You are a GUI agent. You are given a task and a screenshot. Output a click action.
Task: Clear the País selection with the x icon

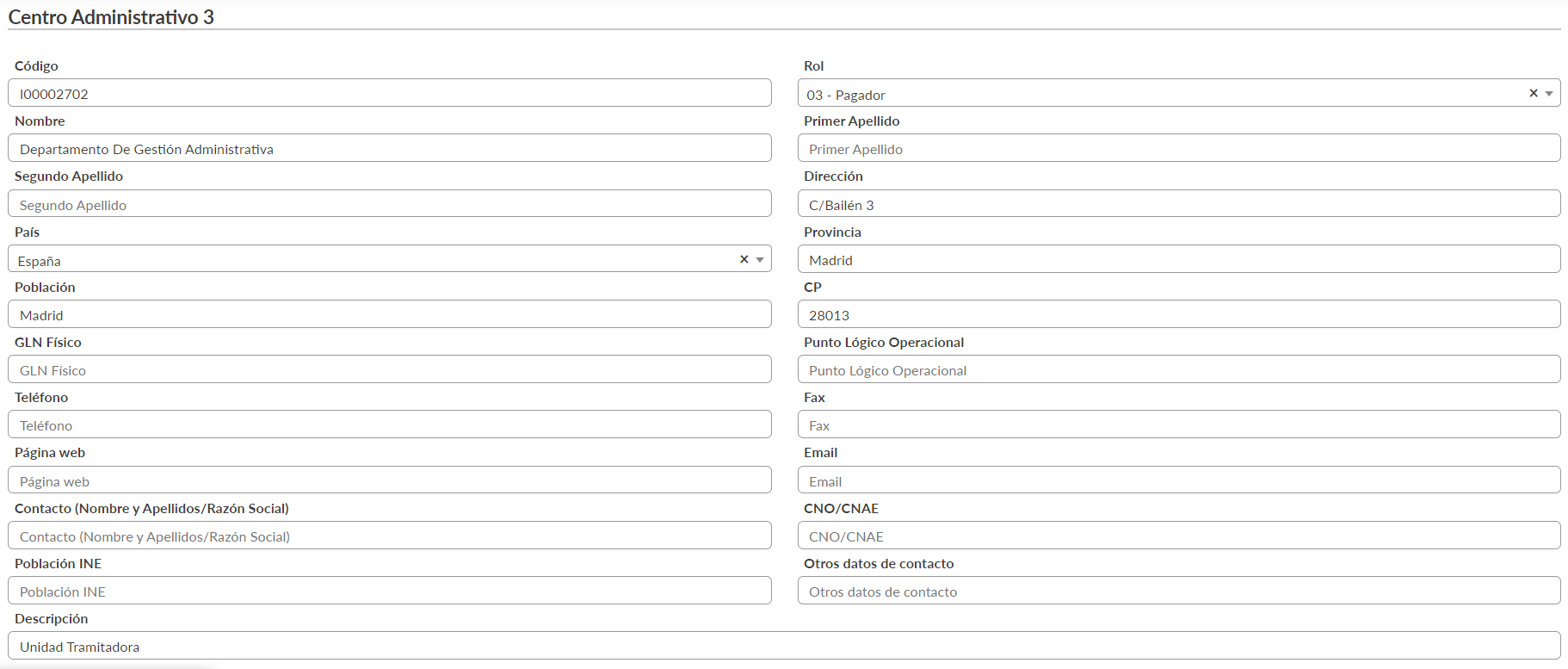tap(744, 259)
